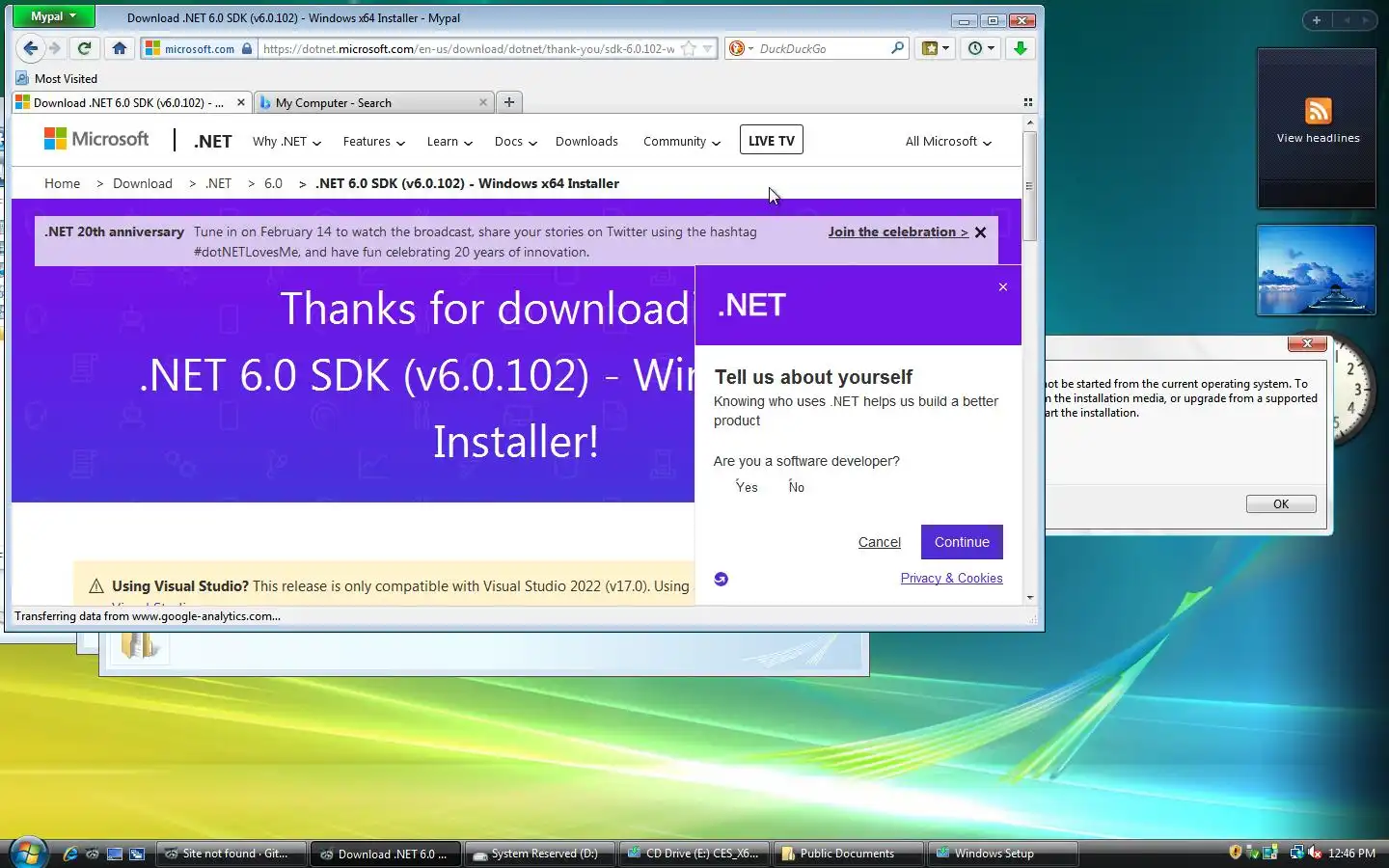Screen dimensions: 1389x868
Task: Open the history clock dropdown
Action: 981,48
